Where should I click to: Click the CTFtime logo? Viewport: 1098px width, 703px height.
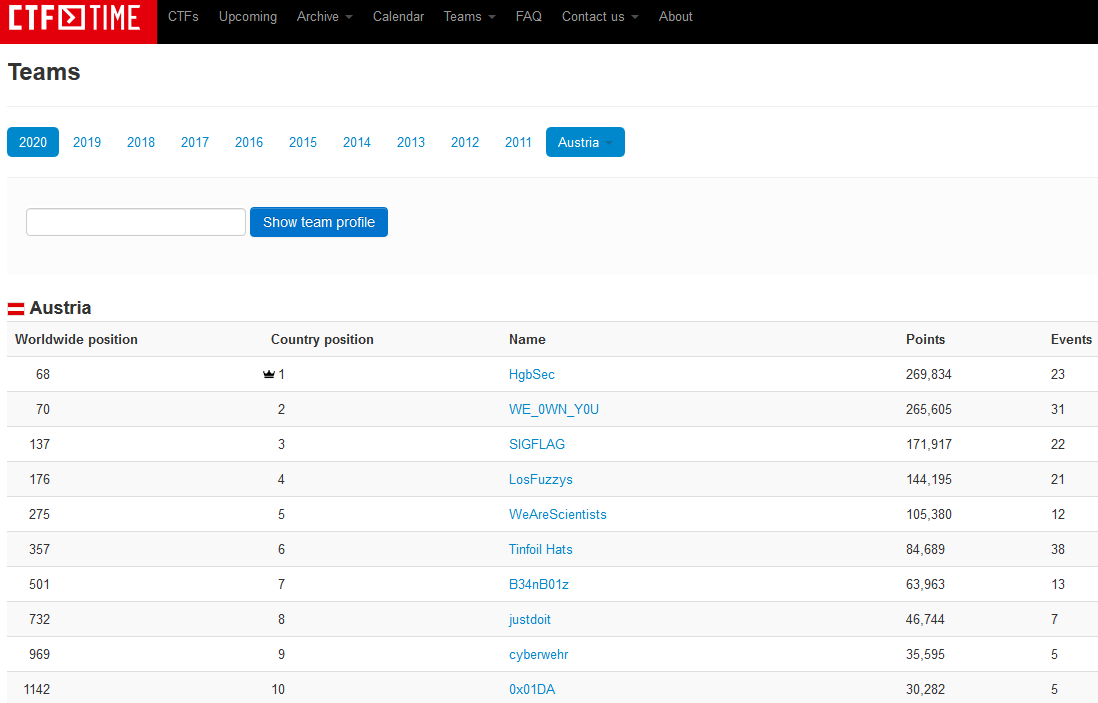(x=78, y=21)
